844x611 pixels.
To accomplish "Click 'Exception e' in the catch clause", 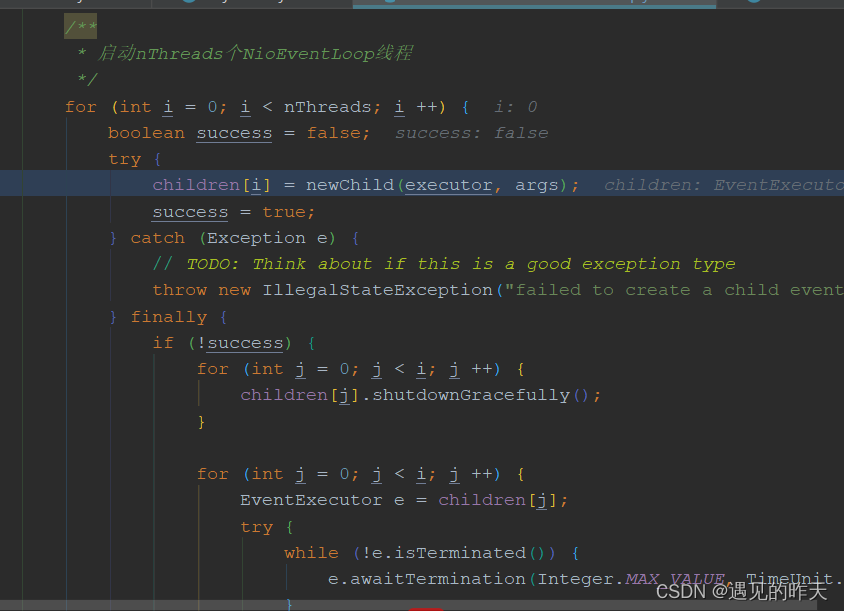I will pos(267,238).
